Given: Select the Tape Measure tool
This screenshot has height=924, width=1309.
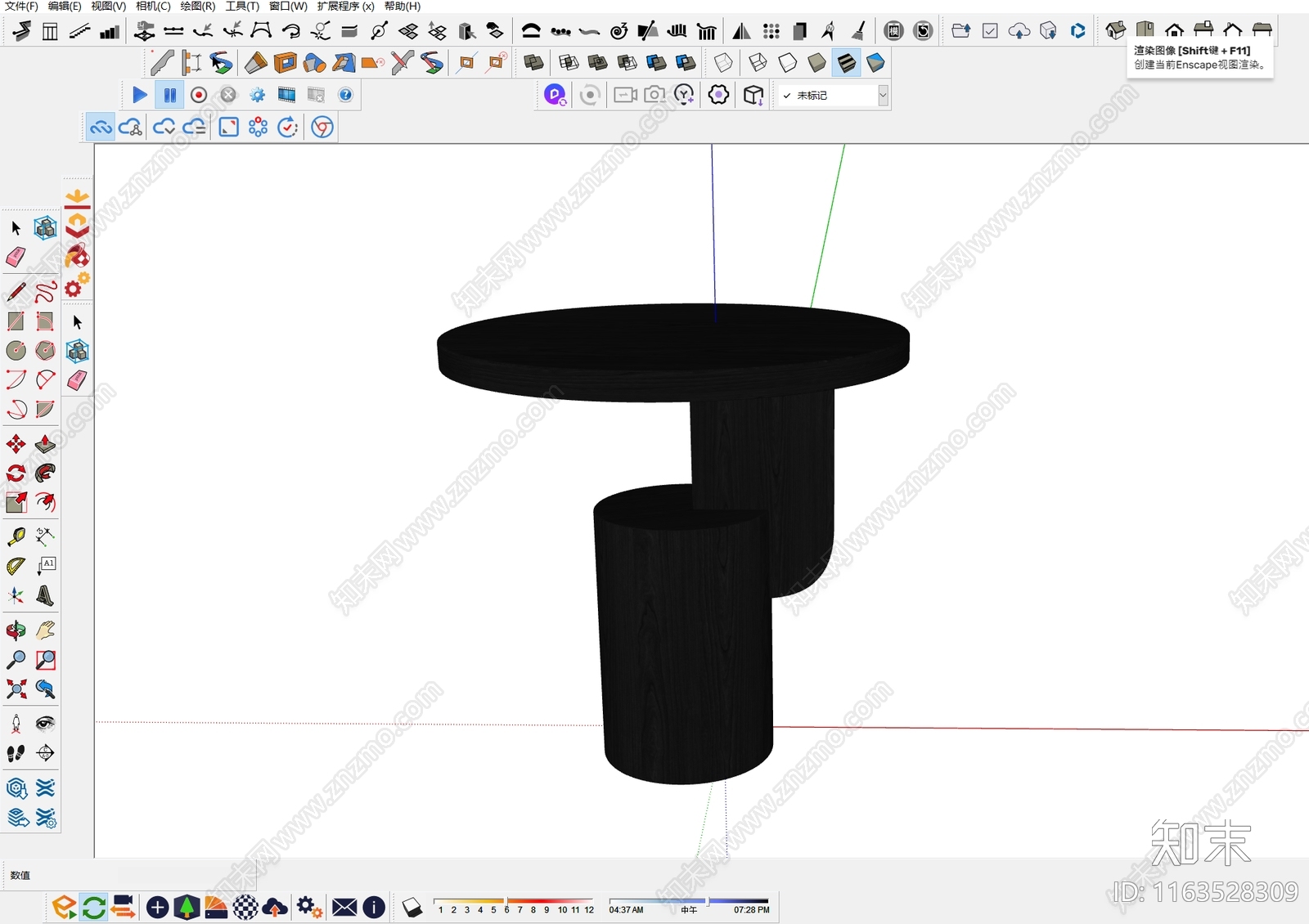Looking at the screenshot, I should click(x=16, y=536).
